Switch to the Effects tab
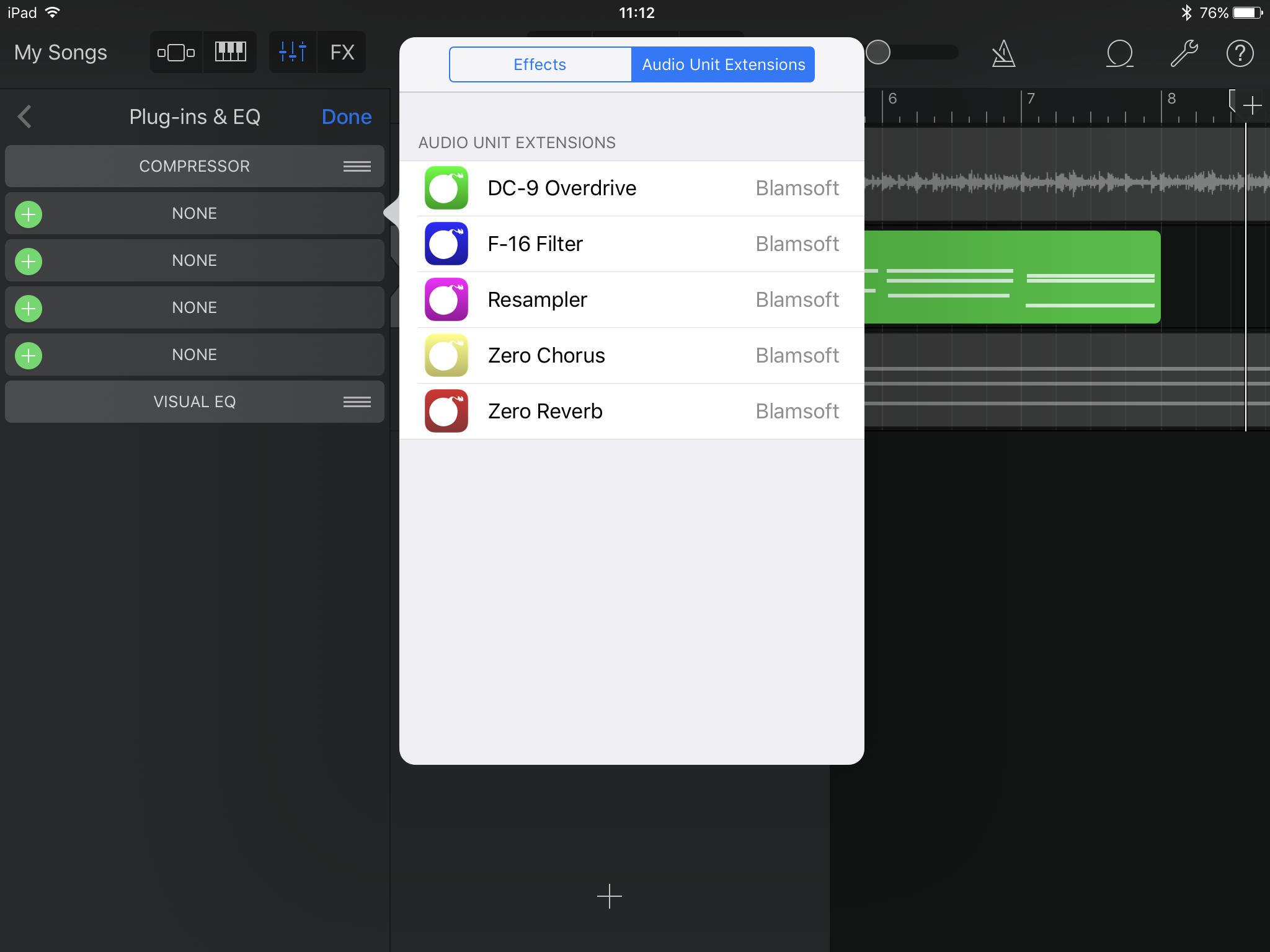The width and height of the screenshot is (1270, 952). [540, 64]
